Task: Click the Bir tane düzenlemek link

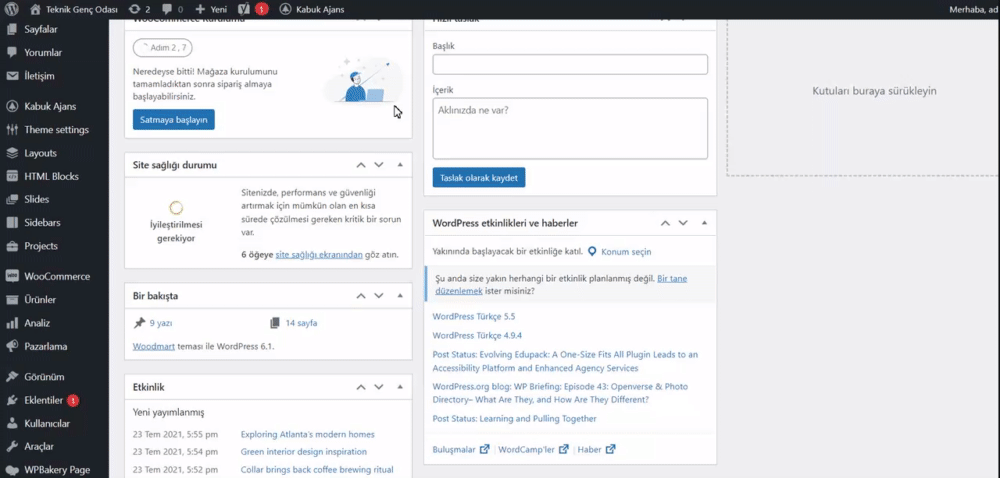Action: pos(560,285)
